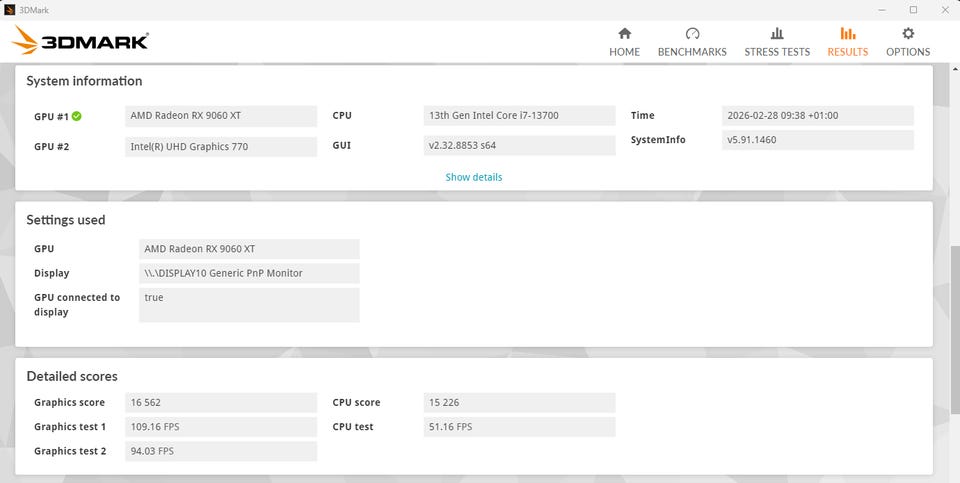Viewport: 960px width, 483px height.
Task: Click the Graphics score 16 562 value
Action: coord(221,403)
